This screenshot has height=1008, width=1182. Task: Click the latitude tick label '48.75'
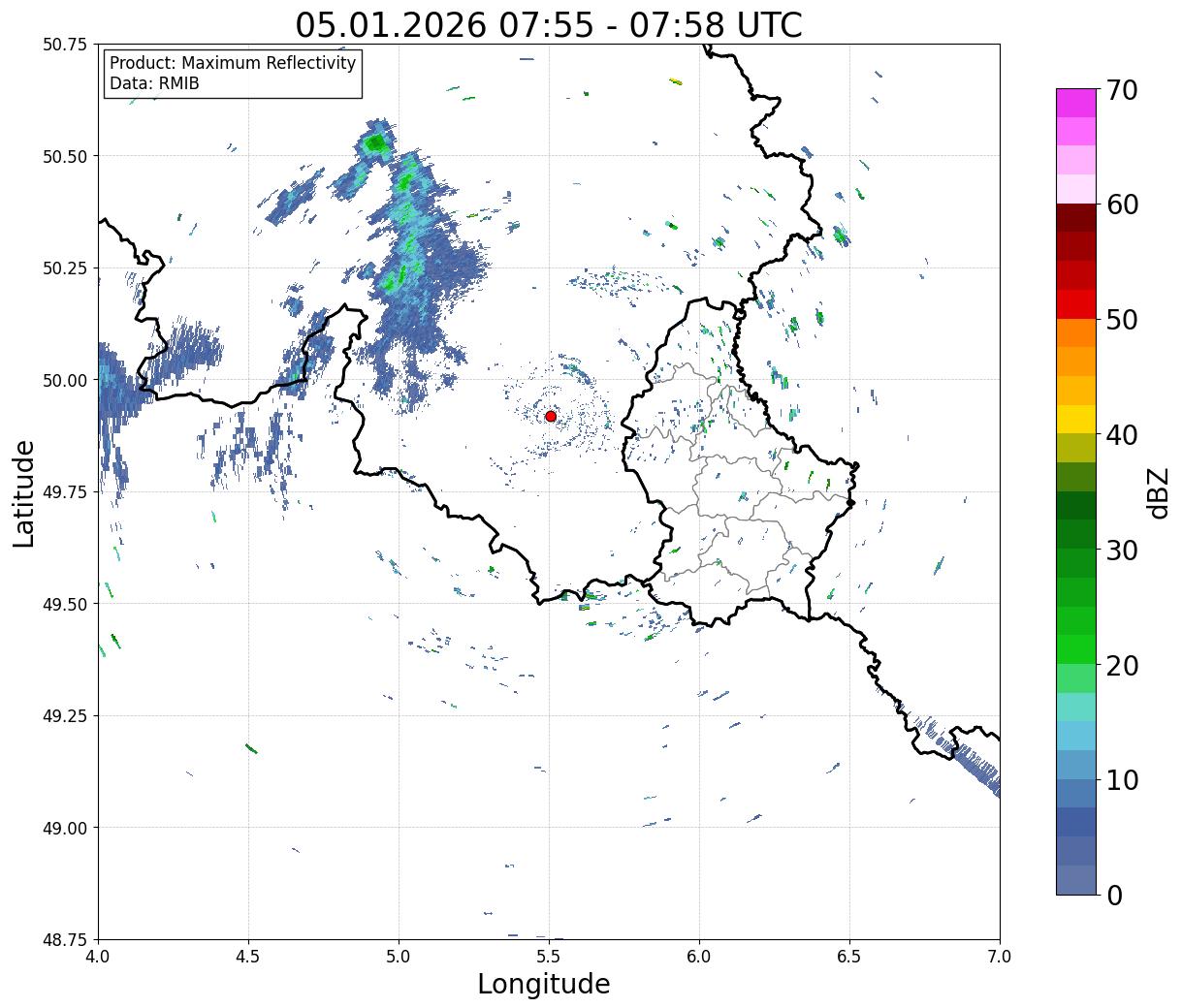[65, 940]
